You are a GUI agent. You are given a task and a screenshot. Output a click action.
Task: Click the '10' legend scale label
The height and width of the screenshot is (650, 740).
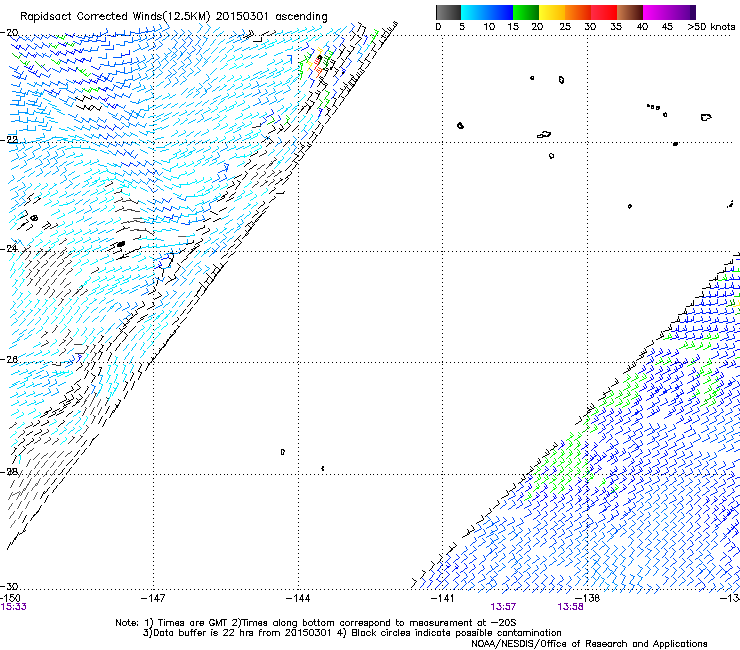click(x=489, y=27)
